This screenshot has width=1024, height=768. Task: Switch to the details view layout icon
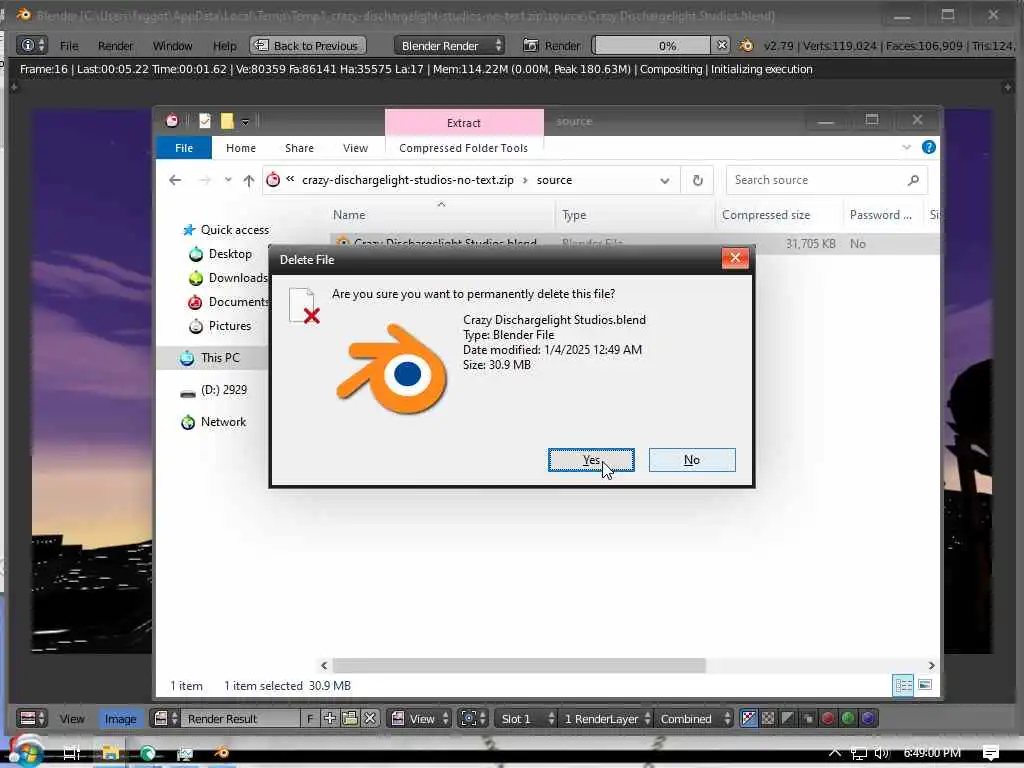(903, 685)
